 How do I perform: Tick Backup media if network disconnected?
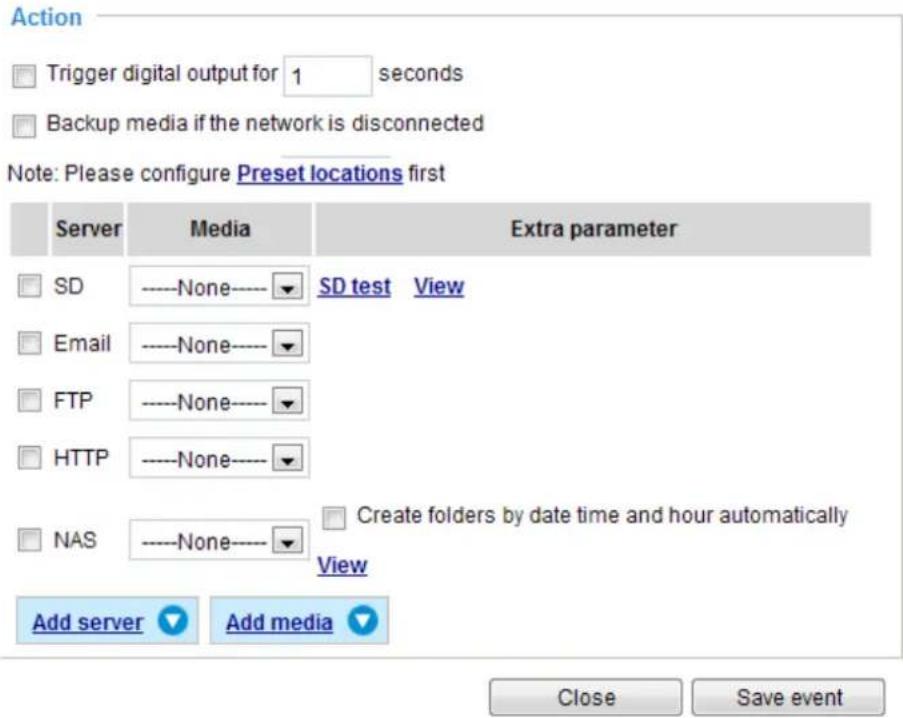click(24, 126)
